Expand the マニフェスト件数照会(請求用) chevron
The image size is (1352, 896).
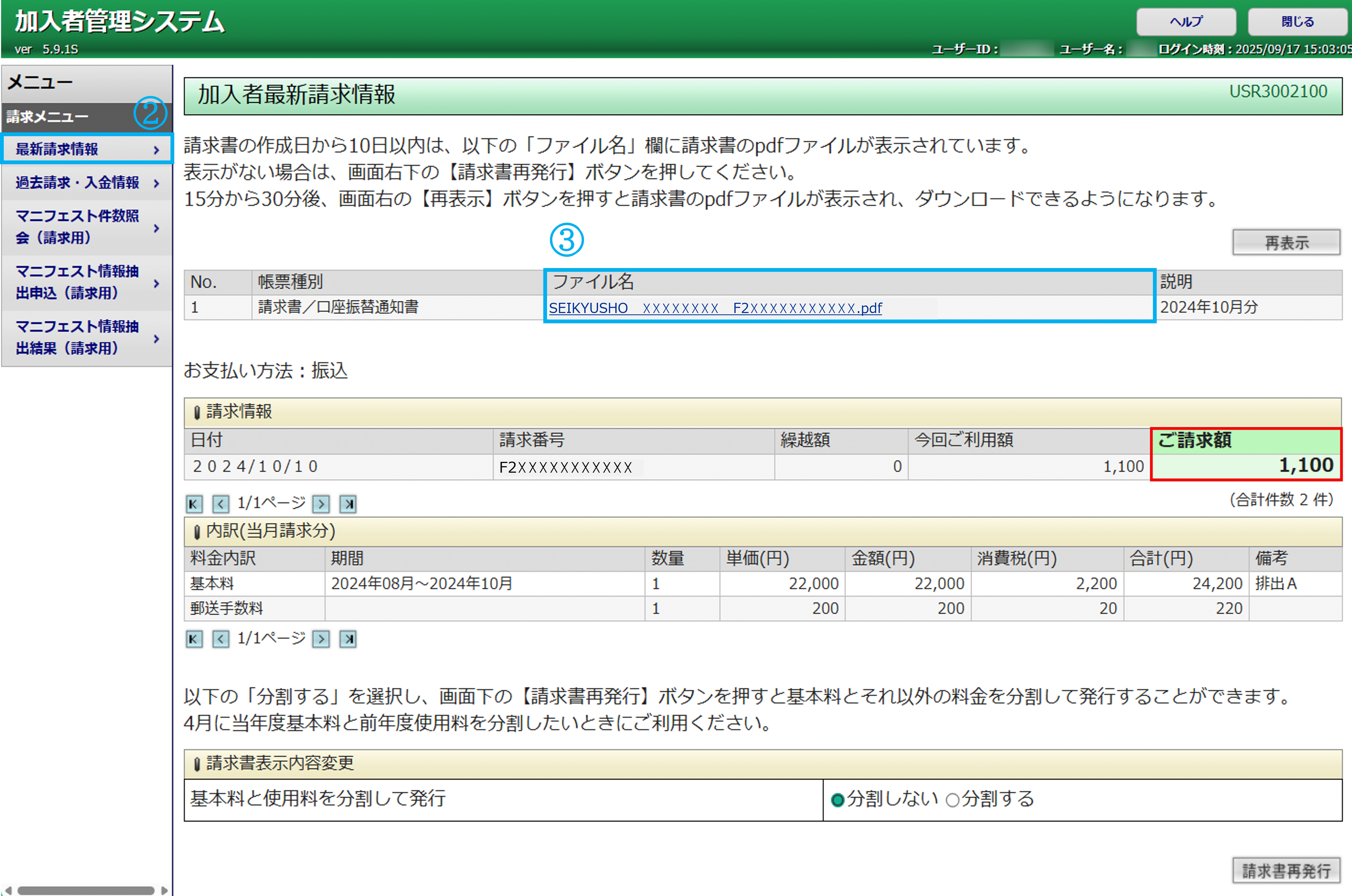tap(157, 228)
